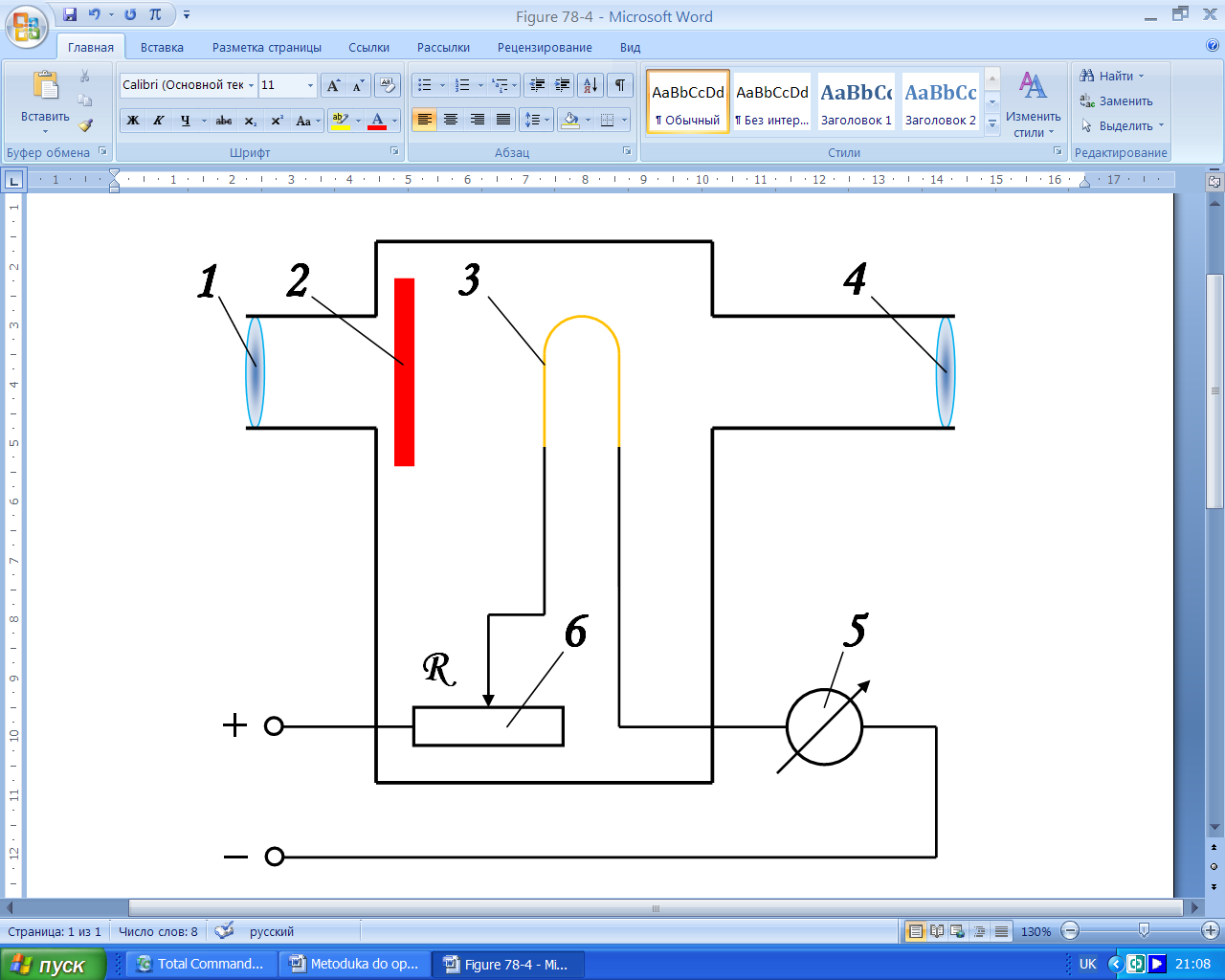Save document via Quick Access toolbar
1225x980 pixels.
point(70,14)
